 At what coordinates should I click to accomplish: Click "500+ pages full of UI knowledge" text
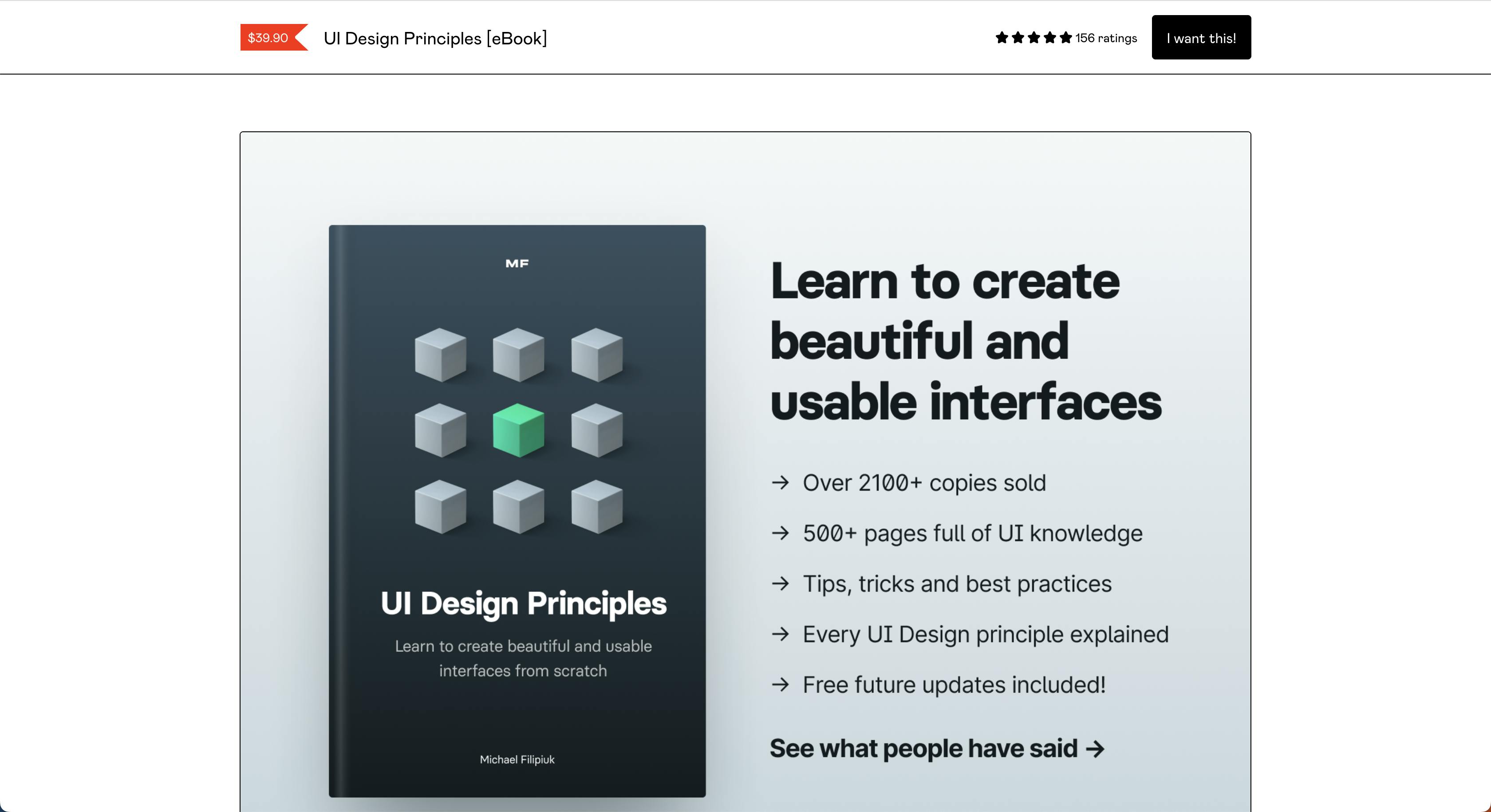[x=972, y=533]
